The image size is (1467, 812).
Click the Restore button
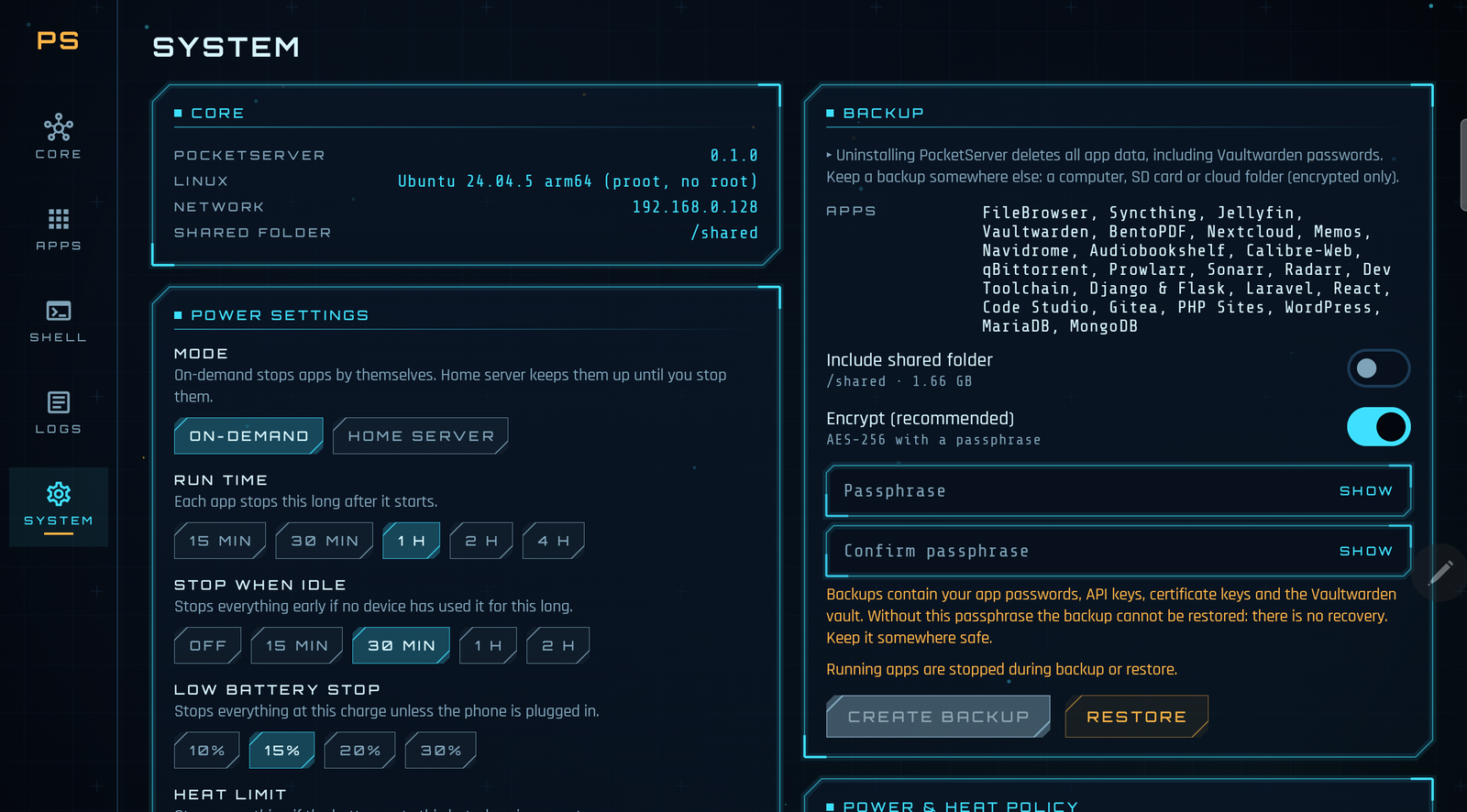pos(1137,717)
